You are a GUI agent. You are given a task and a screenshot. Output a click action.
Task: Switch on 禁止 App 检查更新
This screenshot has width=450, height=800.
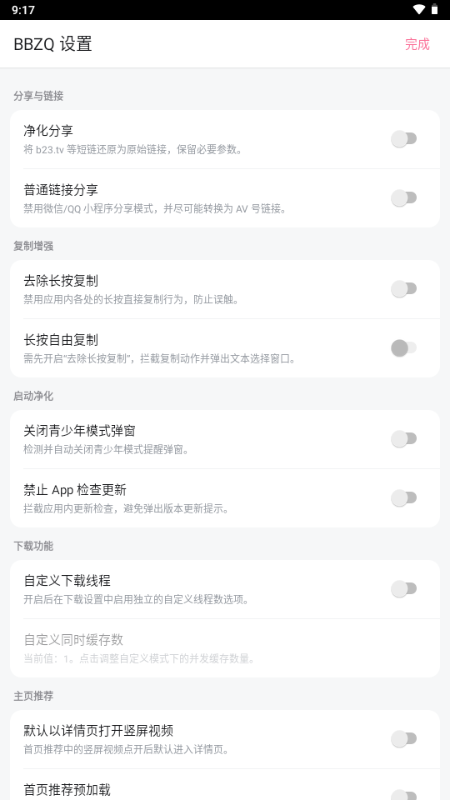(x=404, y=498)
